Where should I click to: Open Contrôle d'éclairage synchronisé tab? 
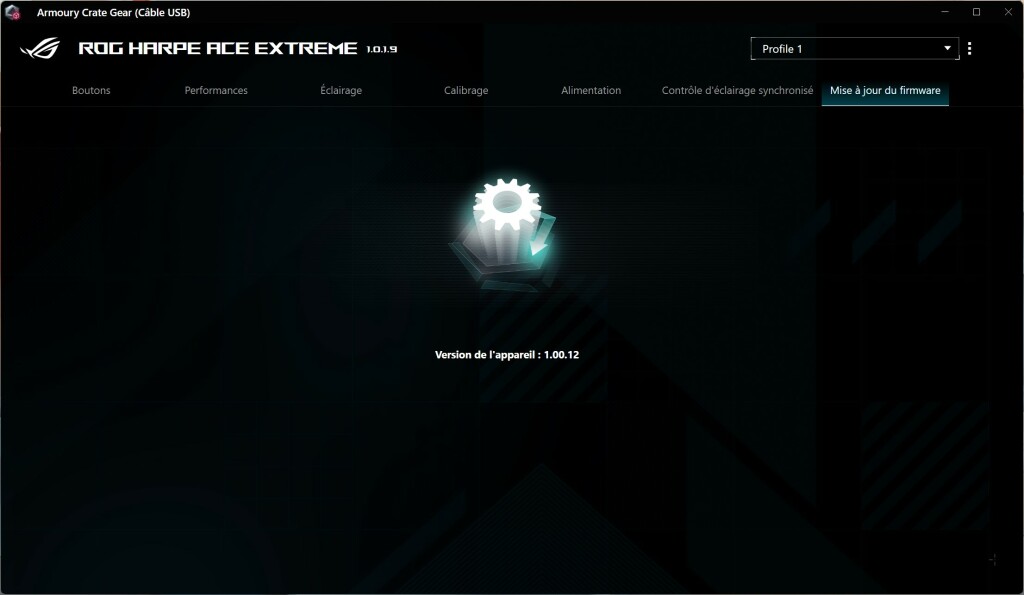pyautogui.click(x=737, y=90)
